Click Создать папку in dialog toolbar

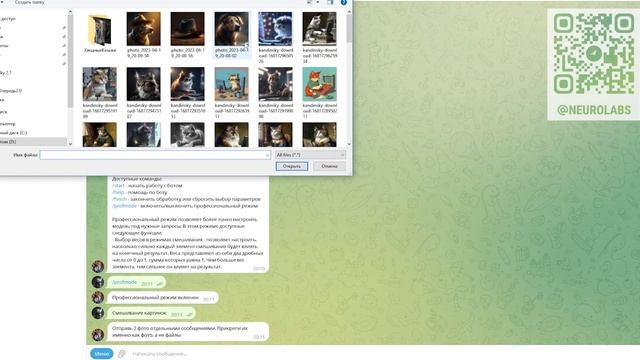click(29, 2)
